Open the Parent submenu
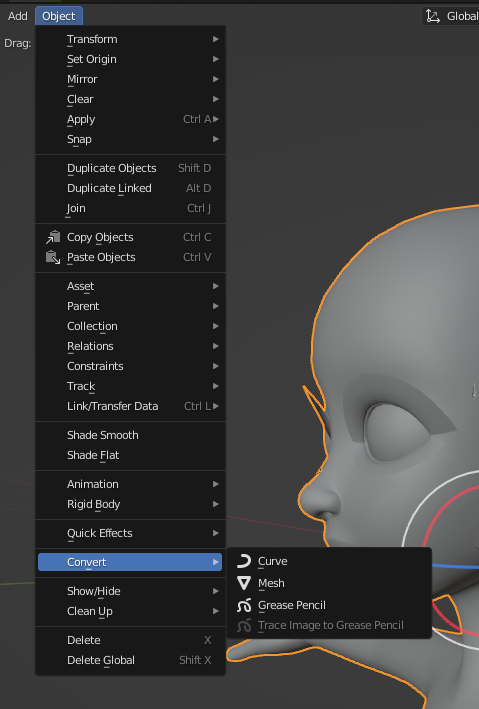 point(130,306)
